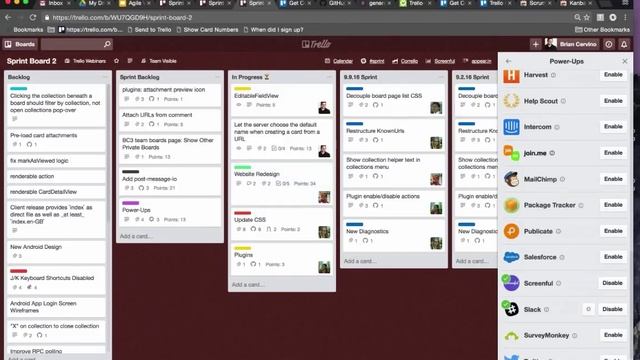Screen dimensions: 640x360
Task: Click the Trello logo in header
Action: [x=316, y=44]
